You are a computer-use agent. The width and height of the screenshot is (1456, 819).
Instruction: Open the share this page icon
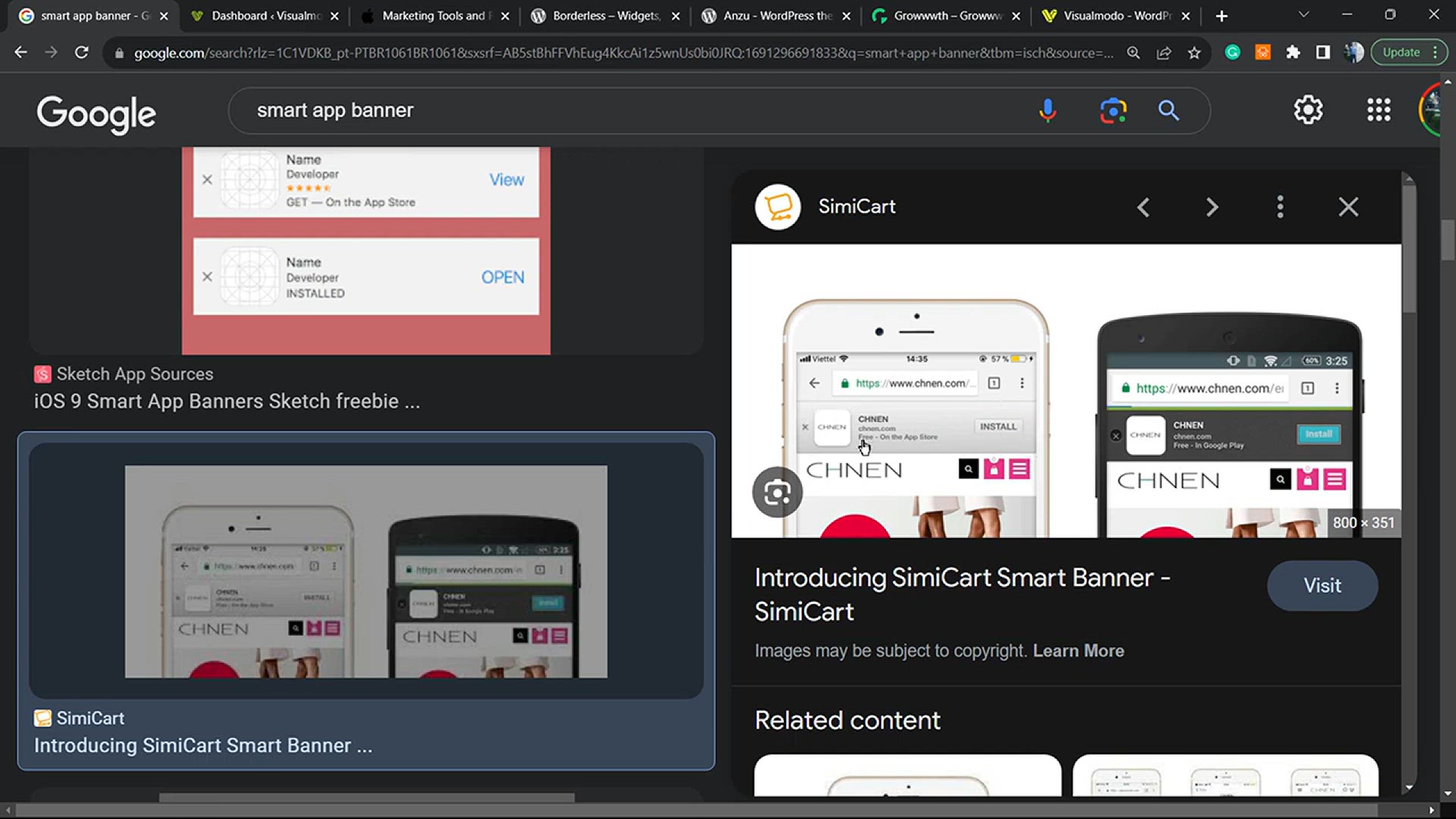[x=1164, y=52]
